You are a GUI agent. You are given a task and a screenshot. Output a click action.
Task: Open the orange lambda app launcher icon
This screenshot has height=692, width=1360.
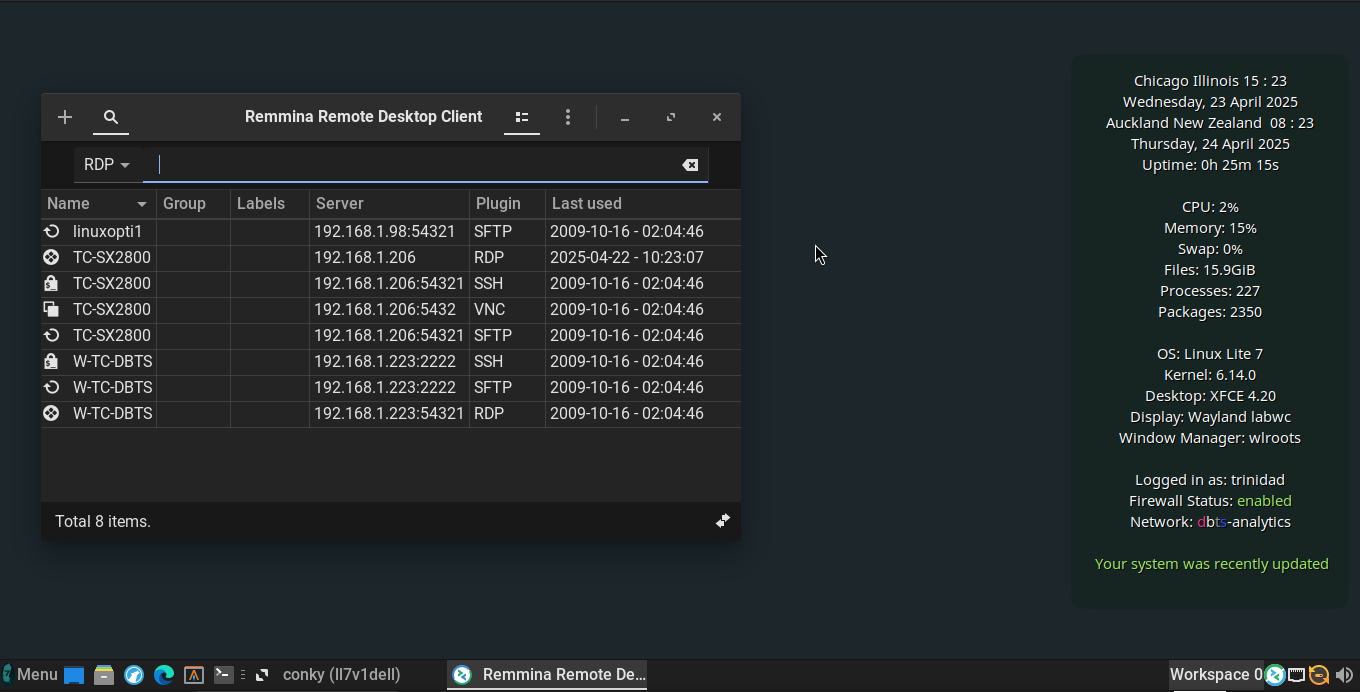pyautogui.click(x=194, y=675)
